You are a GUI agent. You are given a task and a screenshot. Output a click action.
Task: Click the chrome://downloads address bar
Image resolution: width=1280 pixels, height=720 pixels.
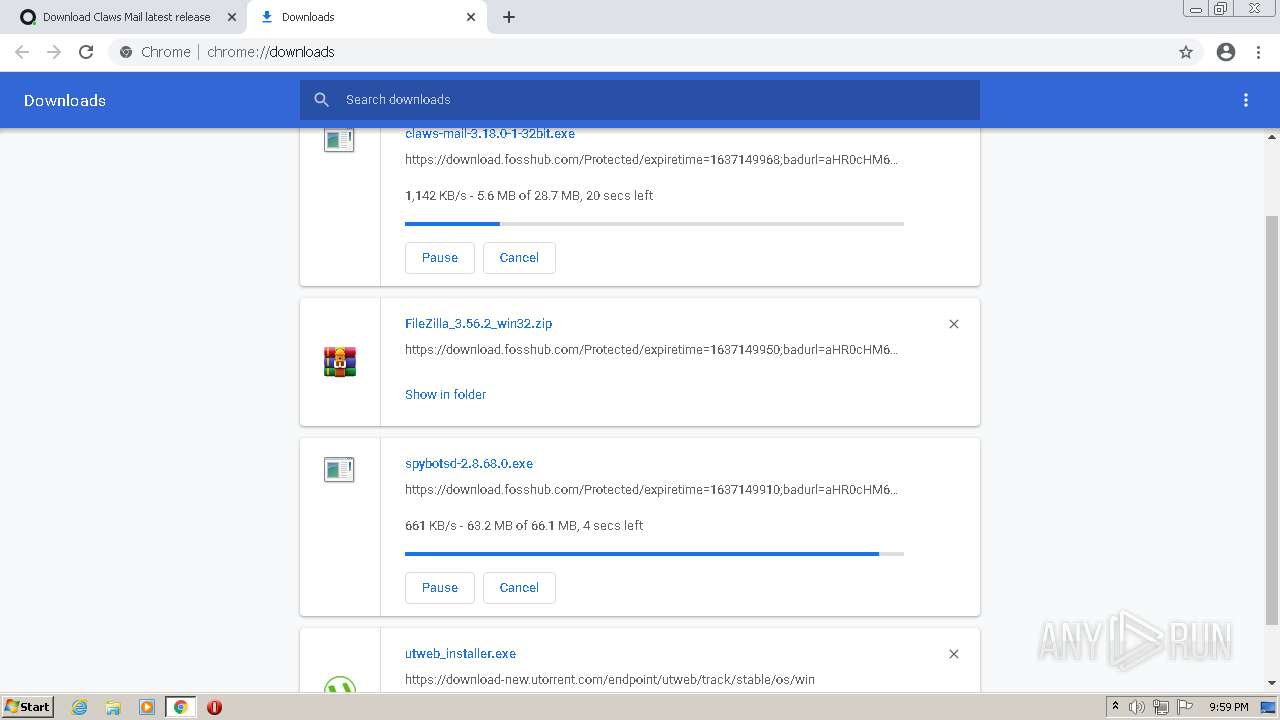(640, 52)
